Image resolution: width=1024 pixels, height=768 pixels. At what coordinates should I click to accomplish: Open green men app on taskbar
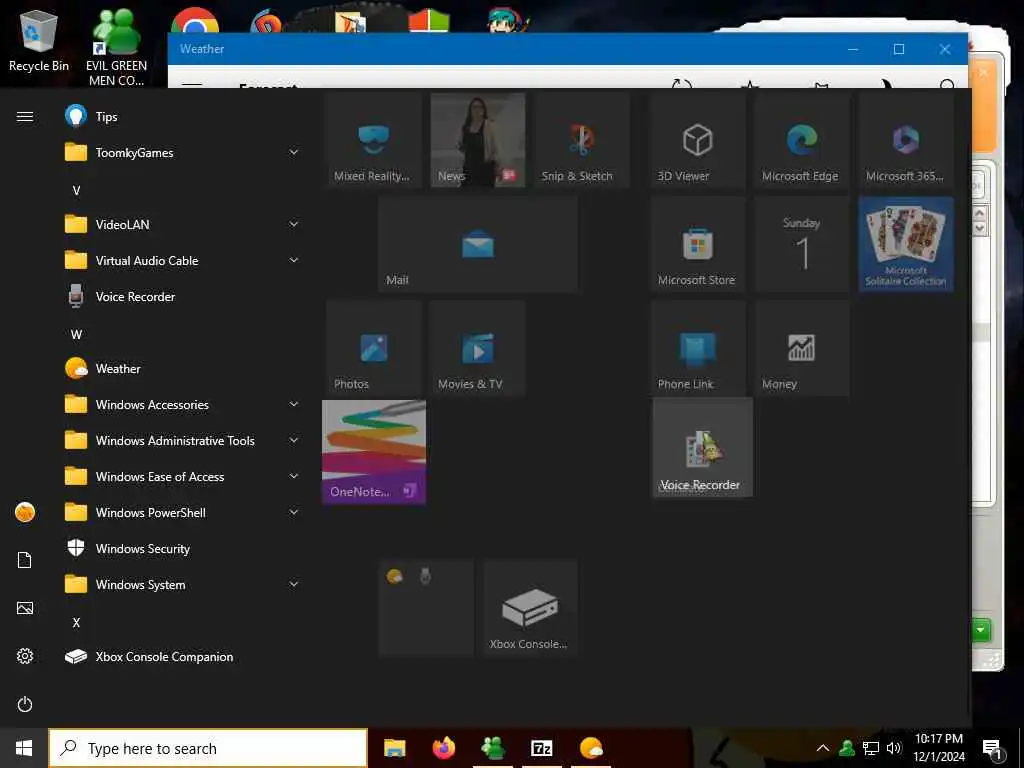[493, 748]
